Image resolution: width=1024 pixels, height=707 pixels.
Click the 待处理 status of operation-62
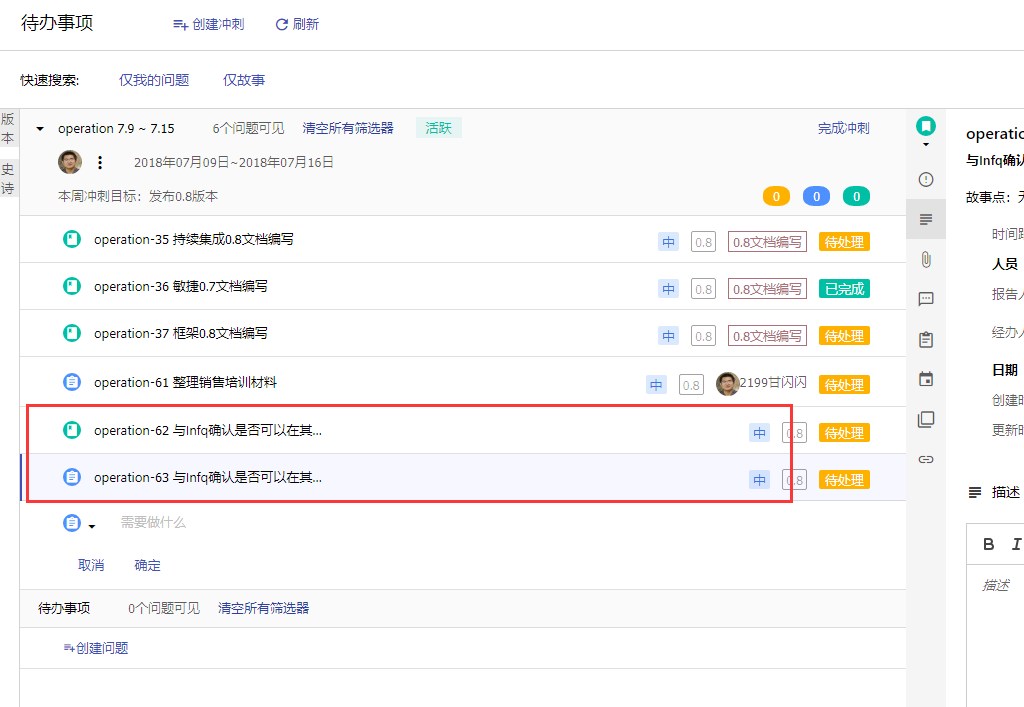844,432
